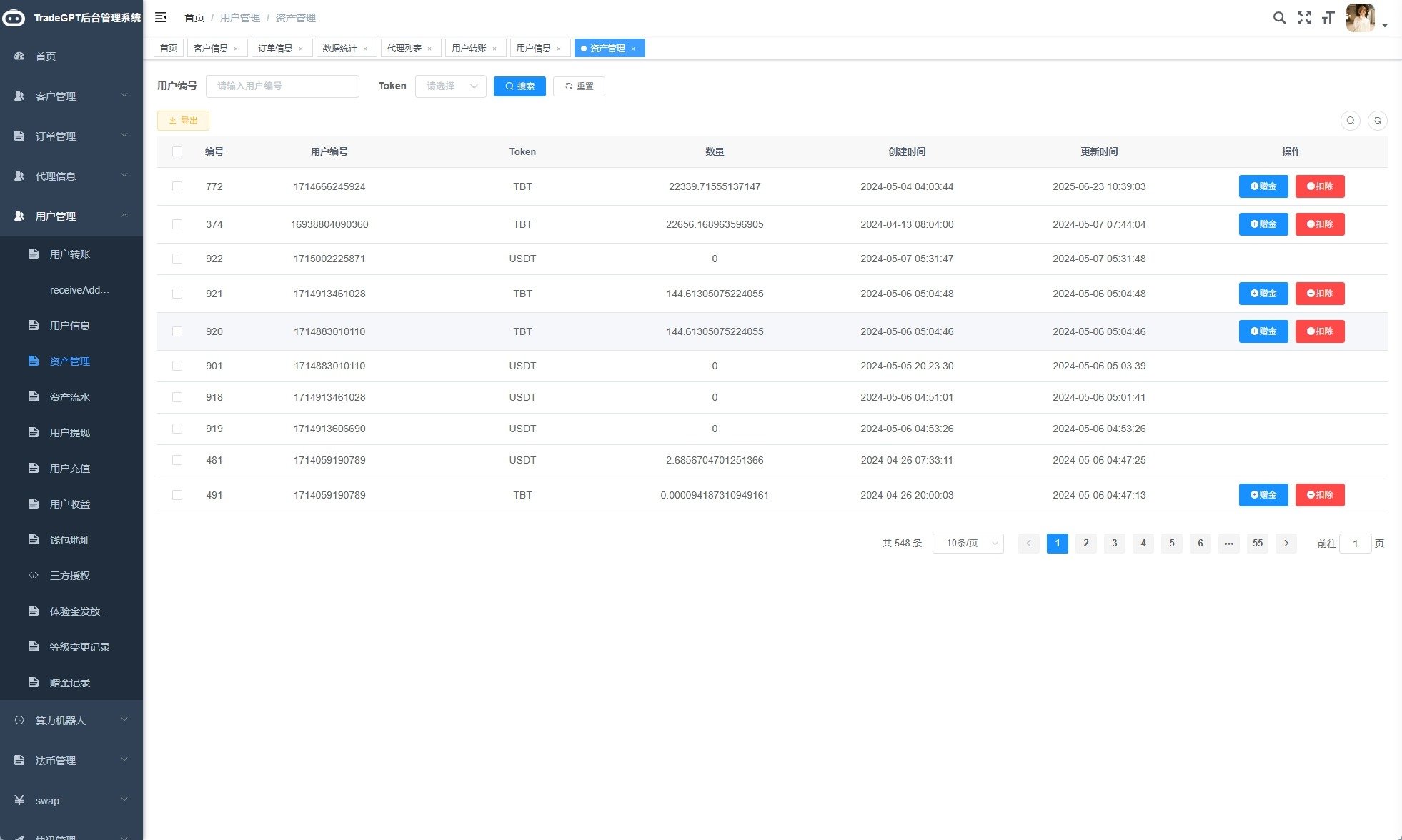Image resolution: width=1402 pixels, height=840 pixels.
Task: Click the header search magnifier icon
Action: point(1279,18)
